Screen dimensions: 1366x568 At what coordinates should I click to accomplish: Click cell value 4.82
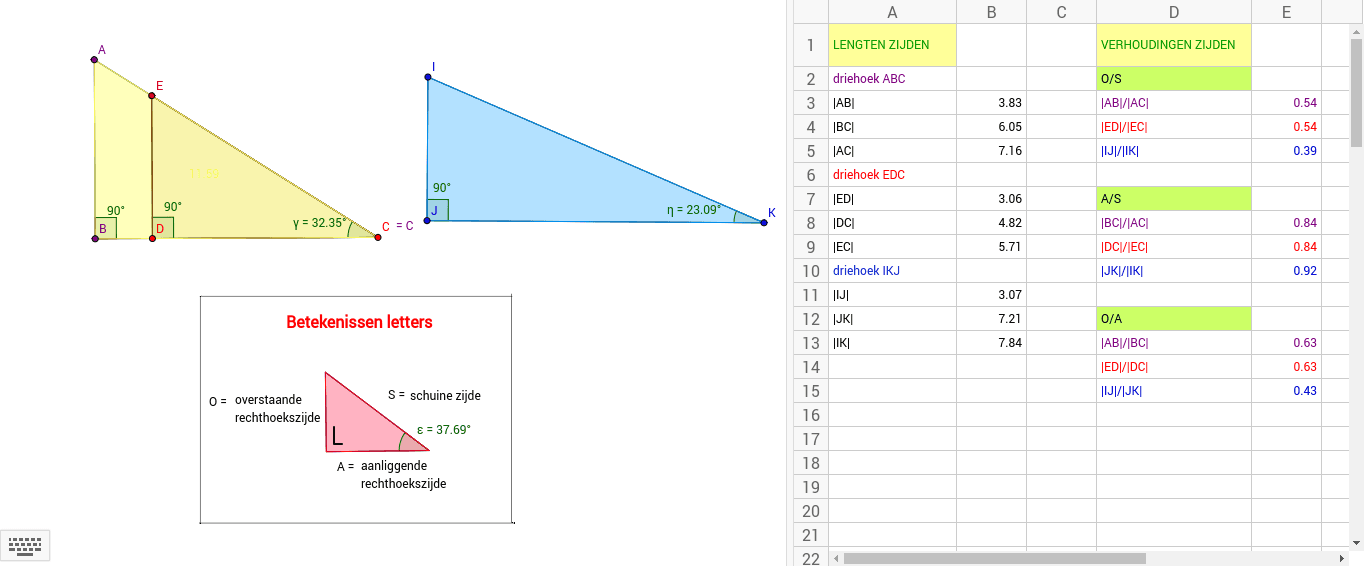(x=991, y=223)
